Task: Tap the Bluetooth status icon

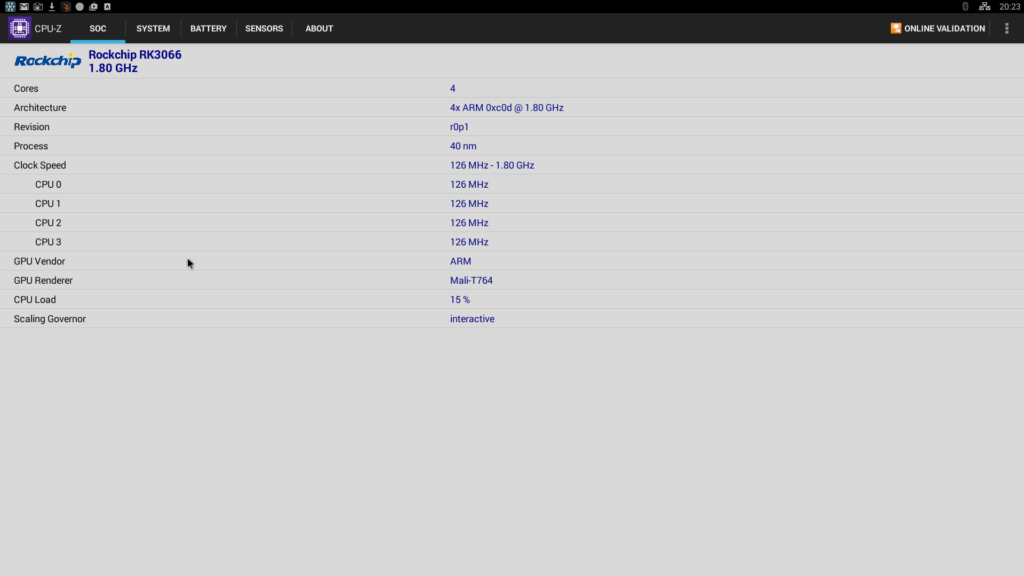Action: coord(965,7)
